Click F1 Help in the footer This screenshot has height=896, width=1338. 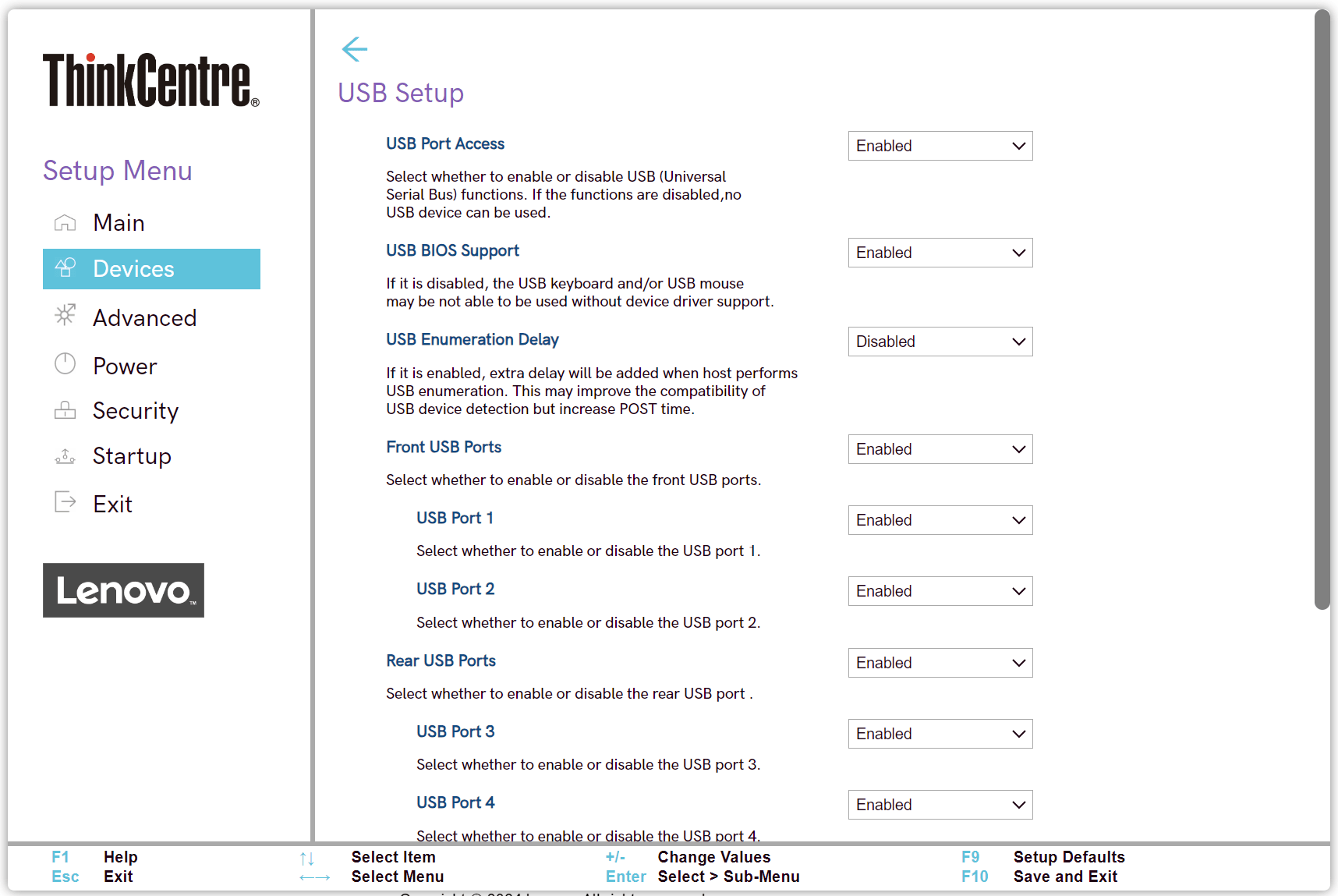coord(94,857)
